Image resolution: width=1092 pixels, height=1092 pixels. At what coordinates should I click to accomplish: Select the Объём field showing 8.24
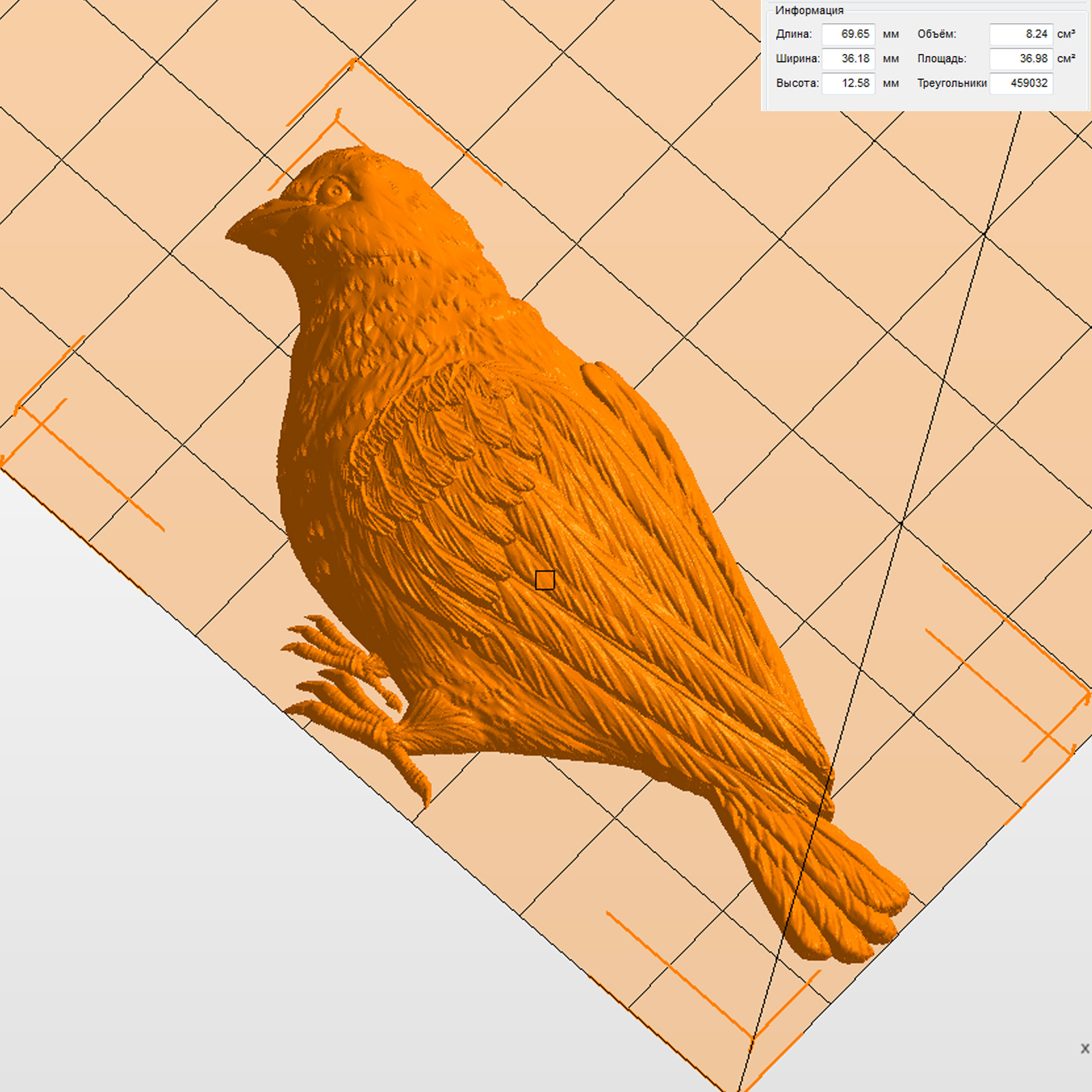click(x=1020, y=34)
